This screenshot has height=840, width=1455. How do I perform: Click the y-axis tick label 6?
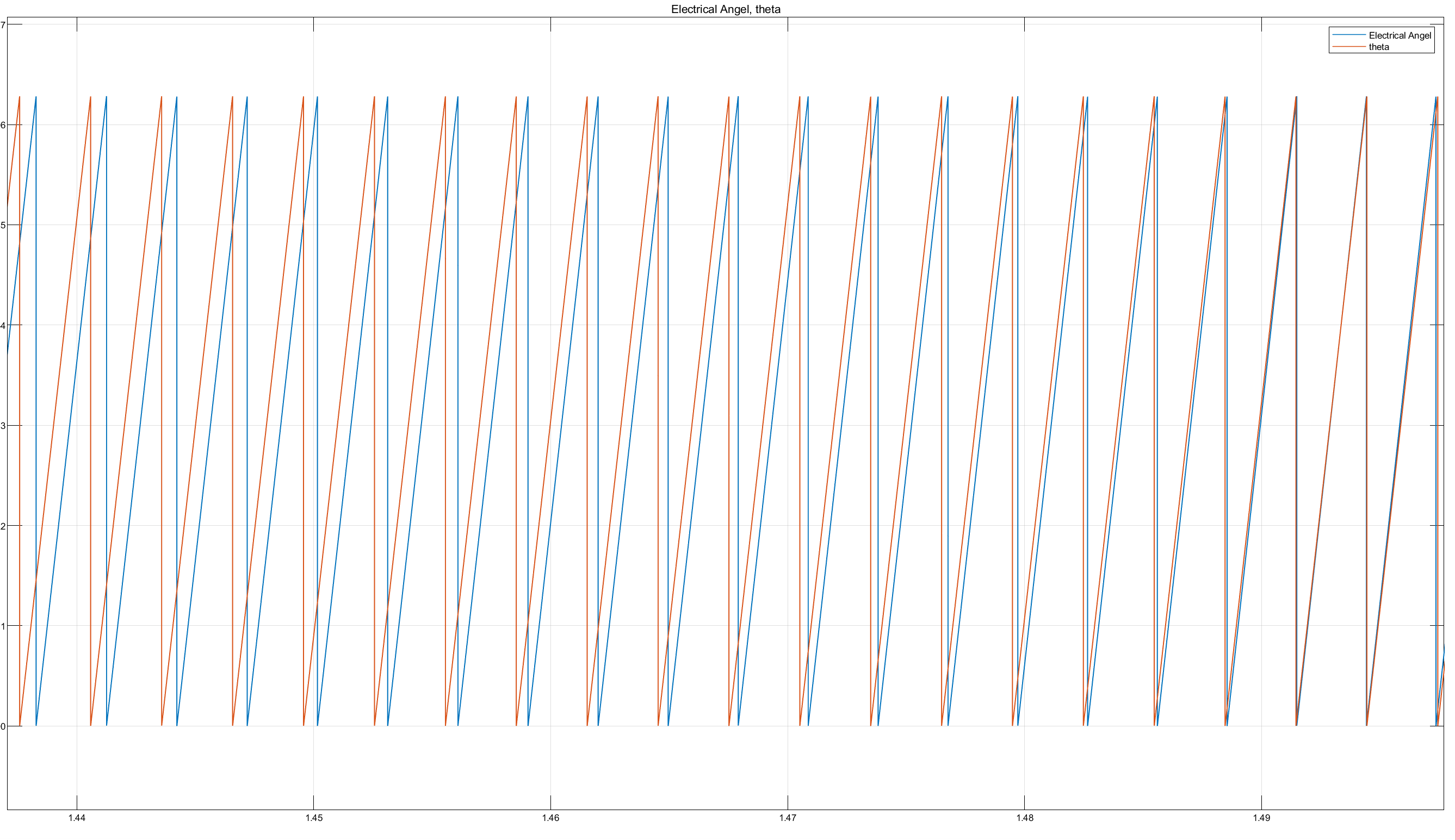tap(3, 125)
